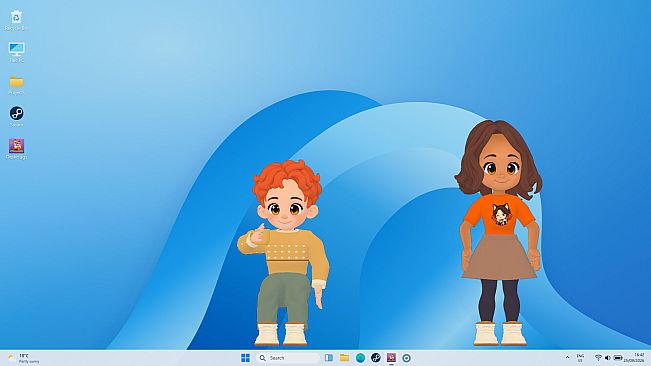Image resolution: width=651 pixels, height=366 pixels.
Task: Open Steam from the taskbar
Action: click(x=376, y=358)
